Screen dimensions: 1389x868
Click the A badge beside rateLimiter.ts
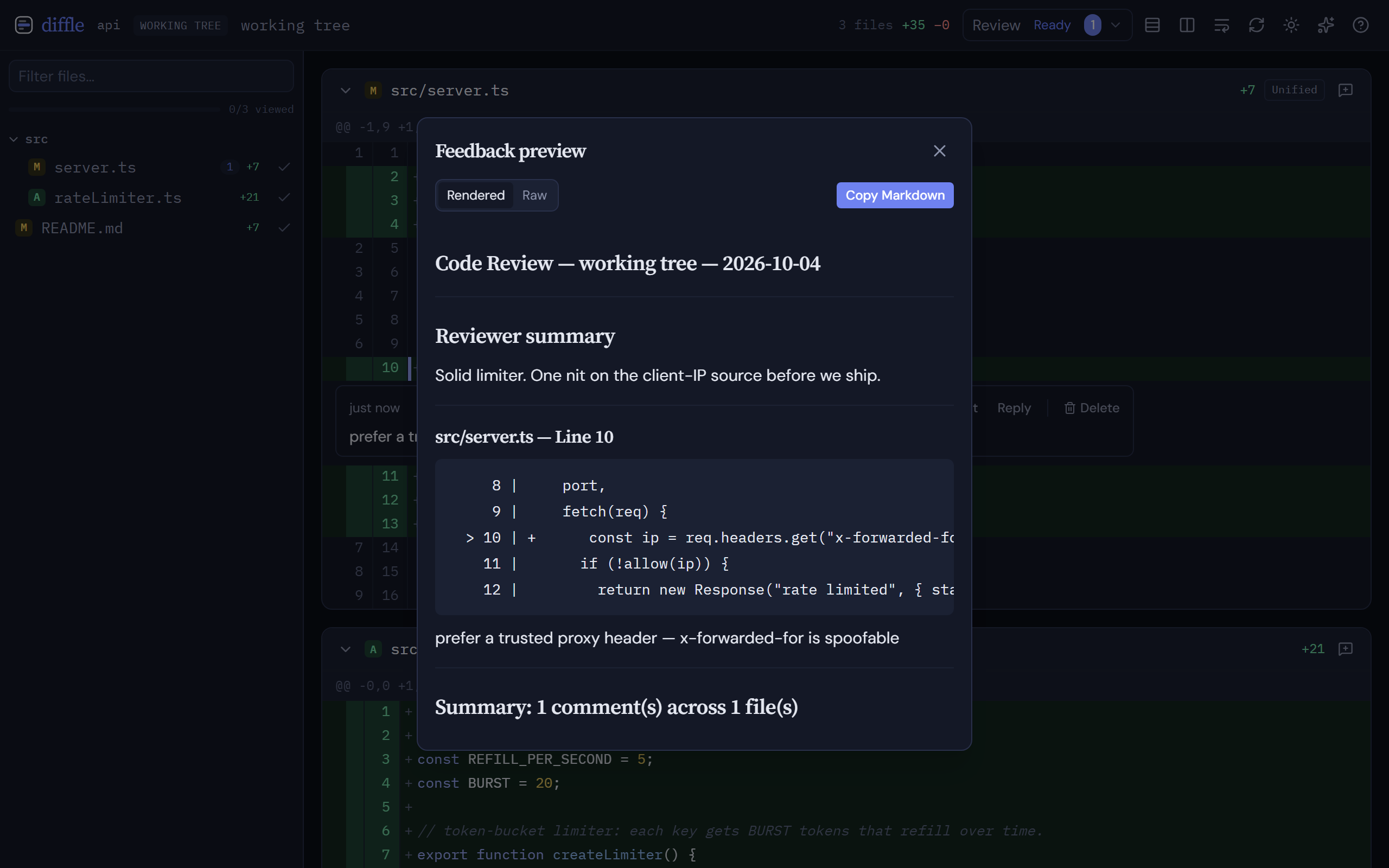click(37, 197)
